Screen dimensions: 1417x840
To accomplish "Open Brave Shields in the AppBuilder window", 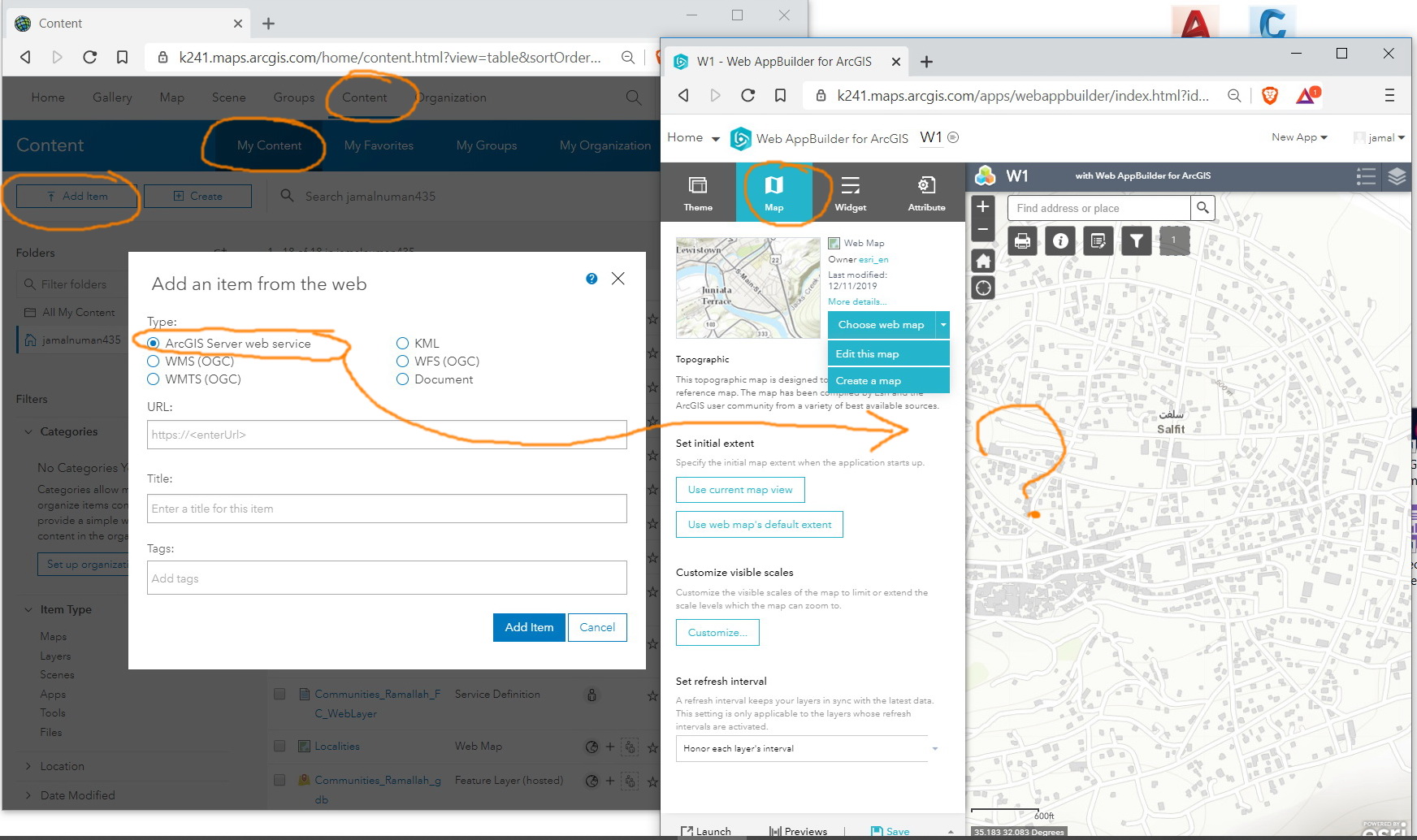I will pos(1269,96).
